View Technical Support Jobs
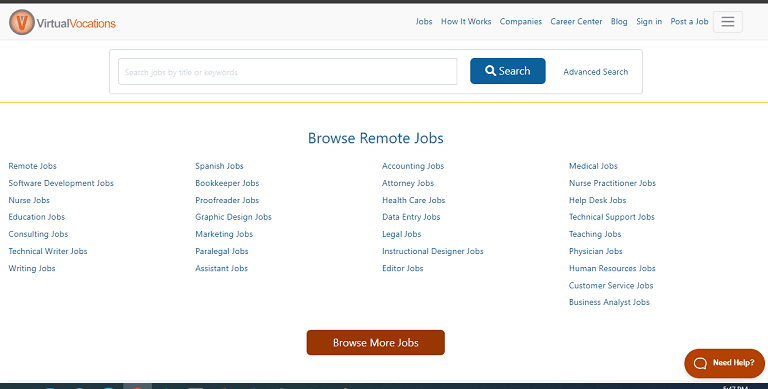 [x=612, y=217]
